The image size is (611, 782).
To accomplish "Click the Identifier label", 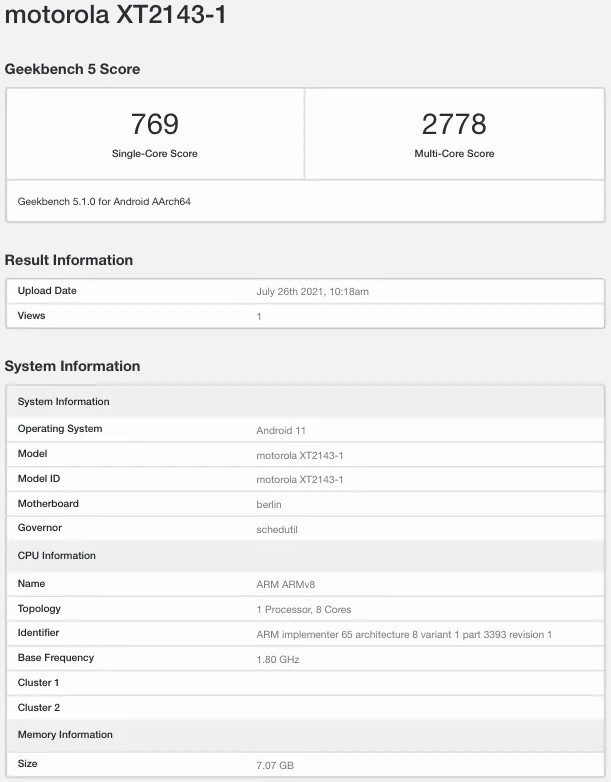I will (38, 632).
